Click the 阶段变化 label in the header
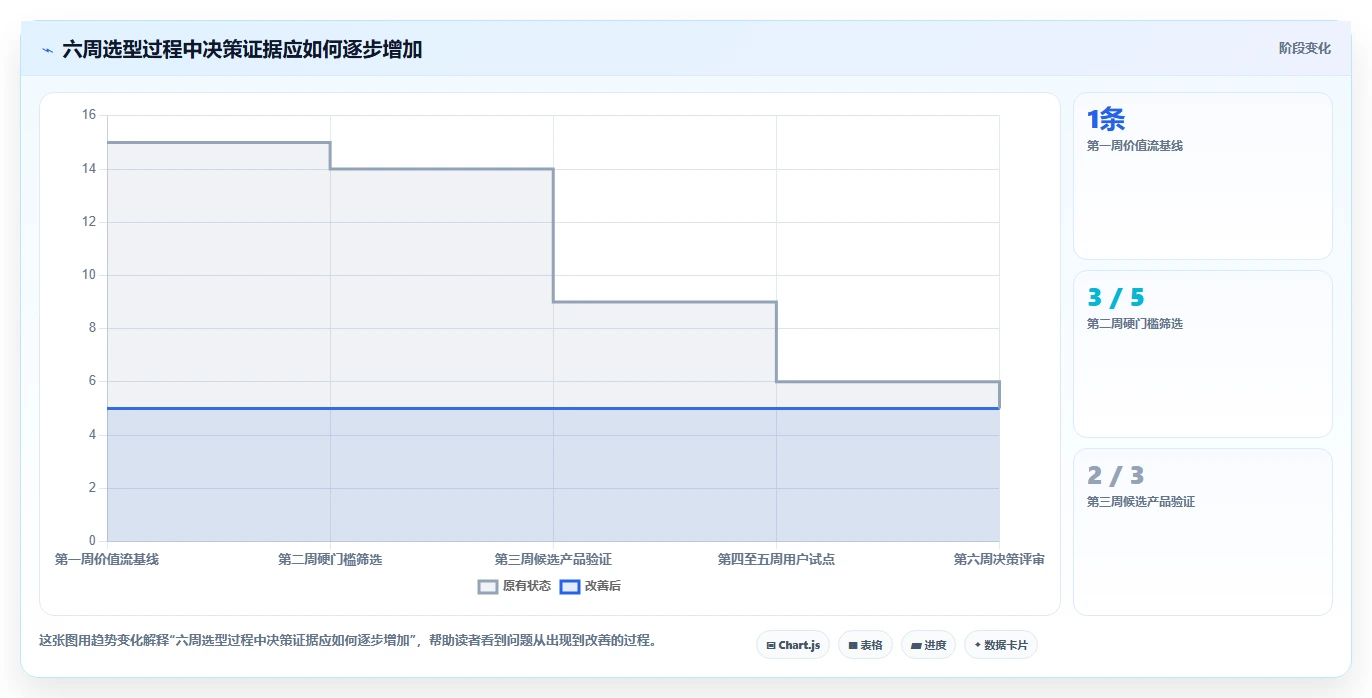Screen dimensions: 1372x698 (x=1304, y=48)
